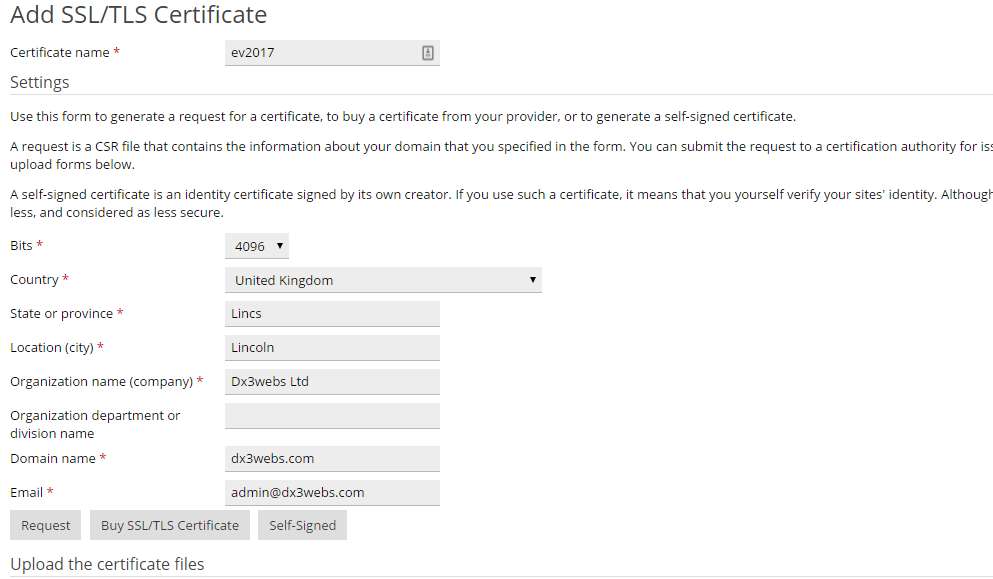
Task: Click the Bits dropdown arrow
Action: (279, 246)
